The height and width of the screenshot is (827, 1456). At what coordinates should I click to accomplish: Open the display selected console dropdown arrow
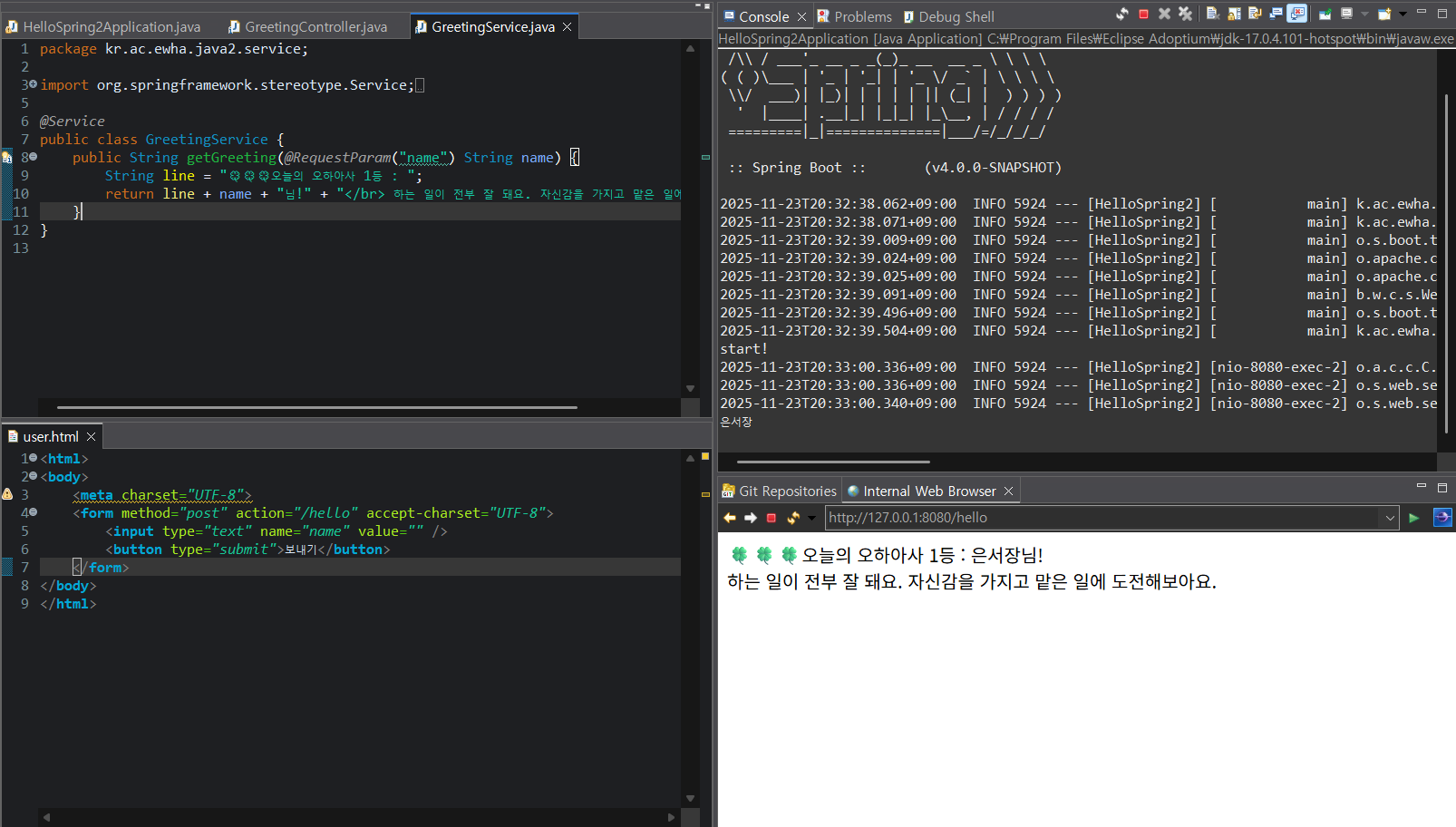pyautogui.click(x=1364, y=14)
